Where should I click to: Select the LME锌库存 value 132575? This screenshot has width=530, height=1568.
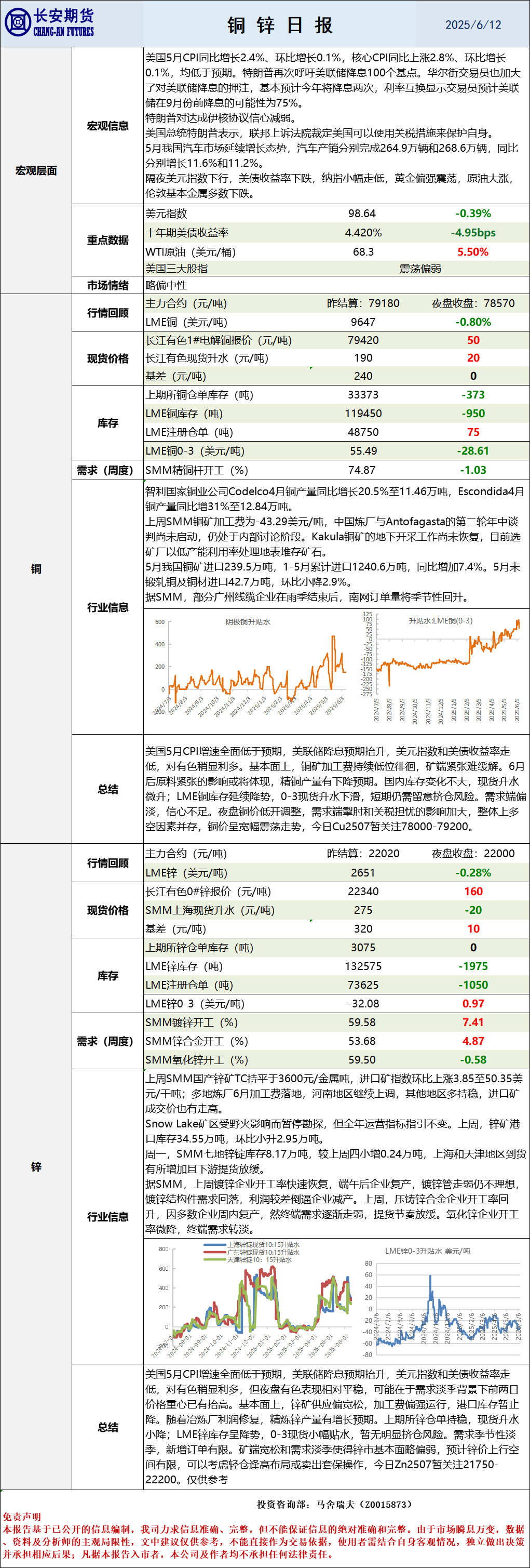tap(363, 966)
